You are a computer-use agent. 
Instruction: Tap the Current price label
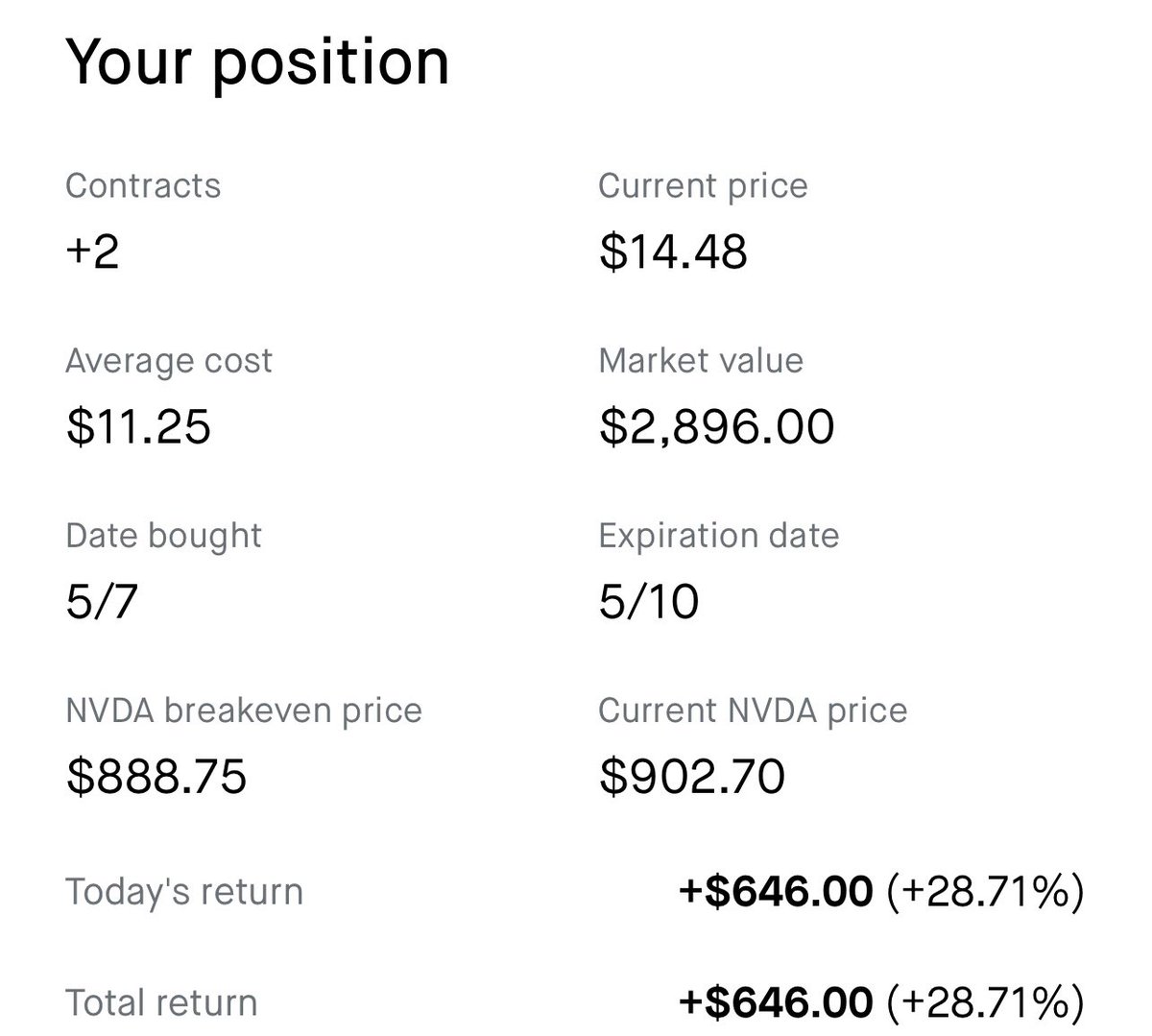pyautogui.click(x=703, y=185)
